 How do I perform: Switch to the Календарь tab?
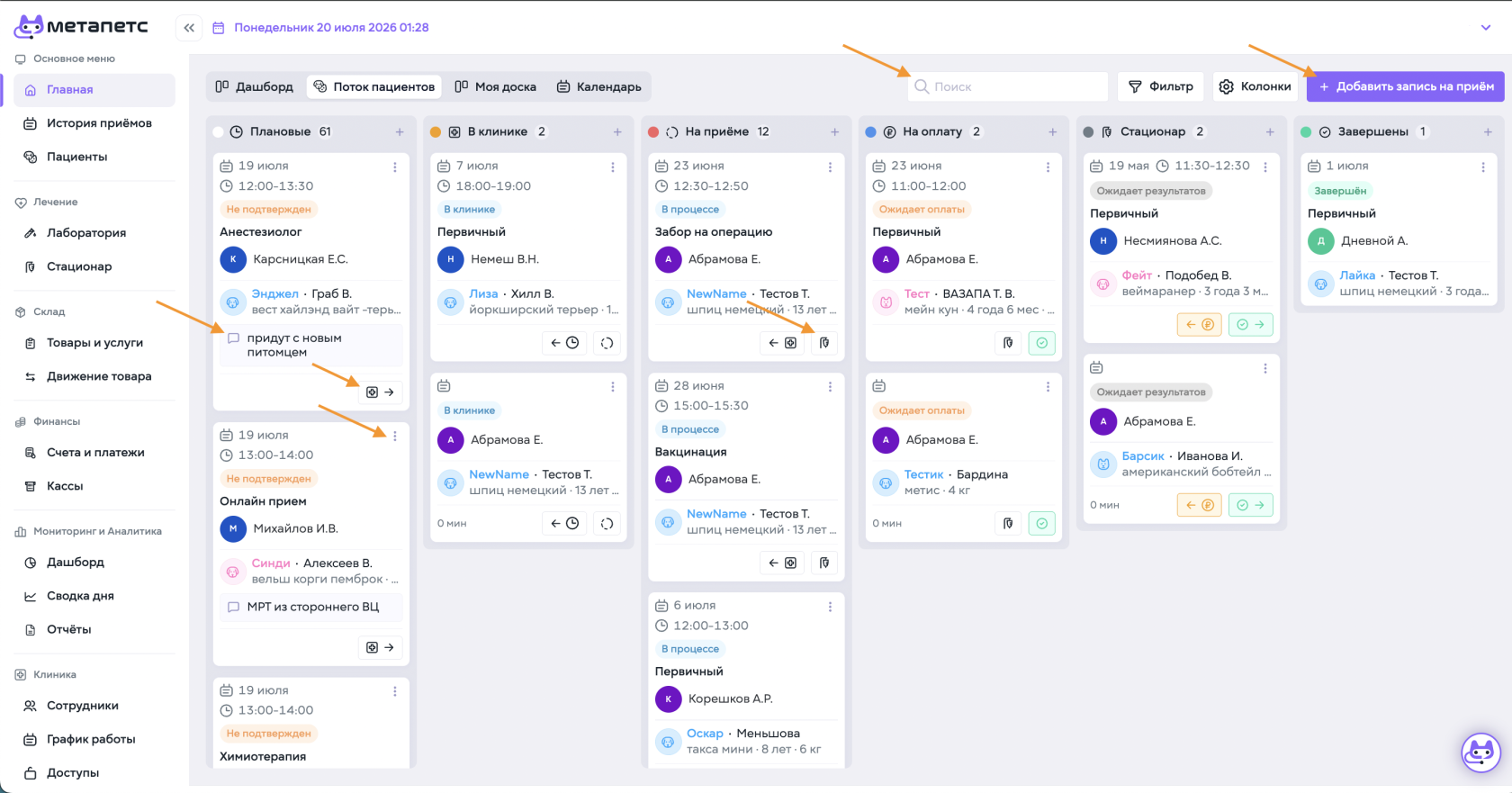599,86
